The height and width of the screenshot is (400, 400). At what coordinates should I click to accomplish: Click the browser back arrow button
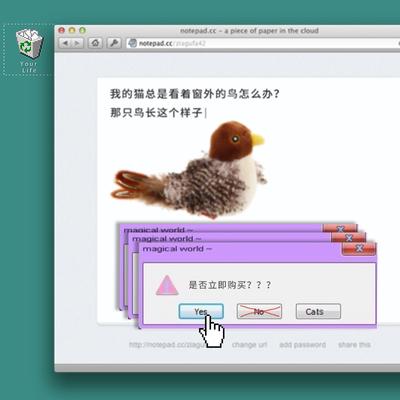[x=65, y=43]
